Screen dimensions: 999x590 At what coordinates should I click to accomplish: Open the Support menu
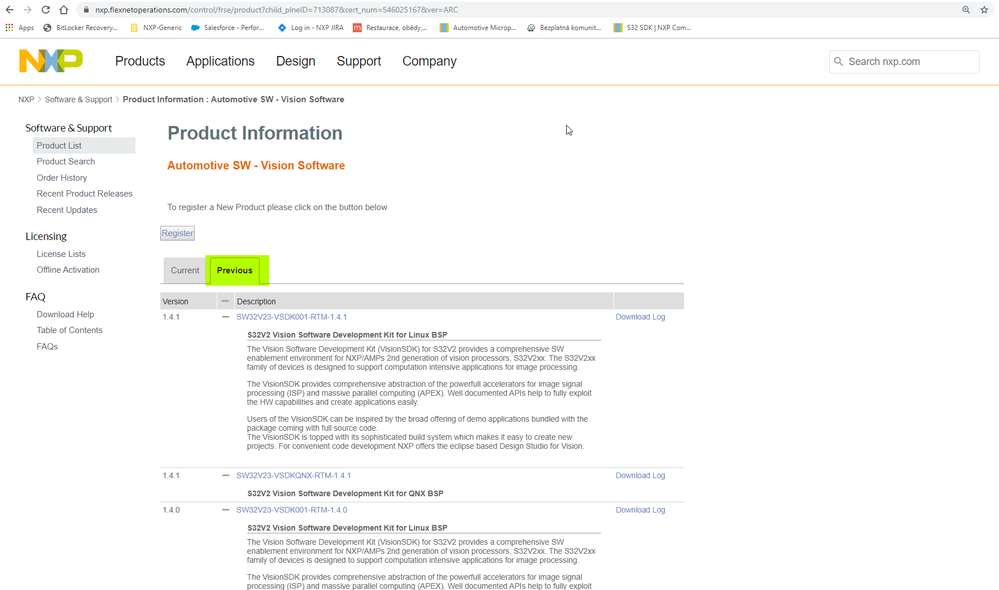359,61
